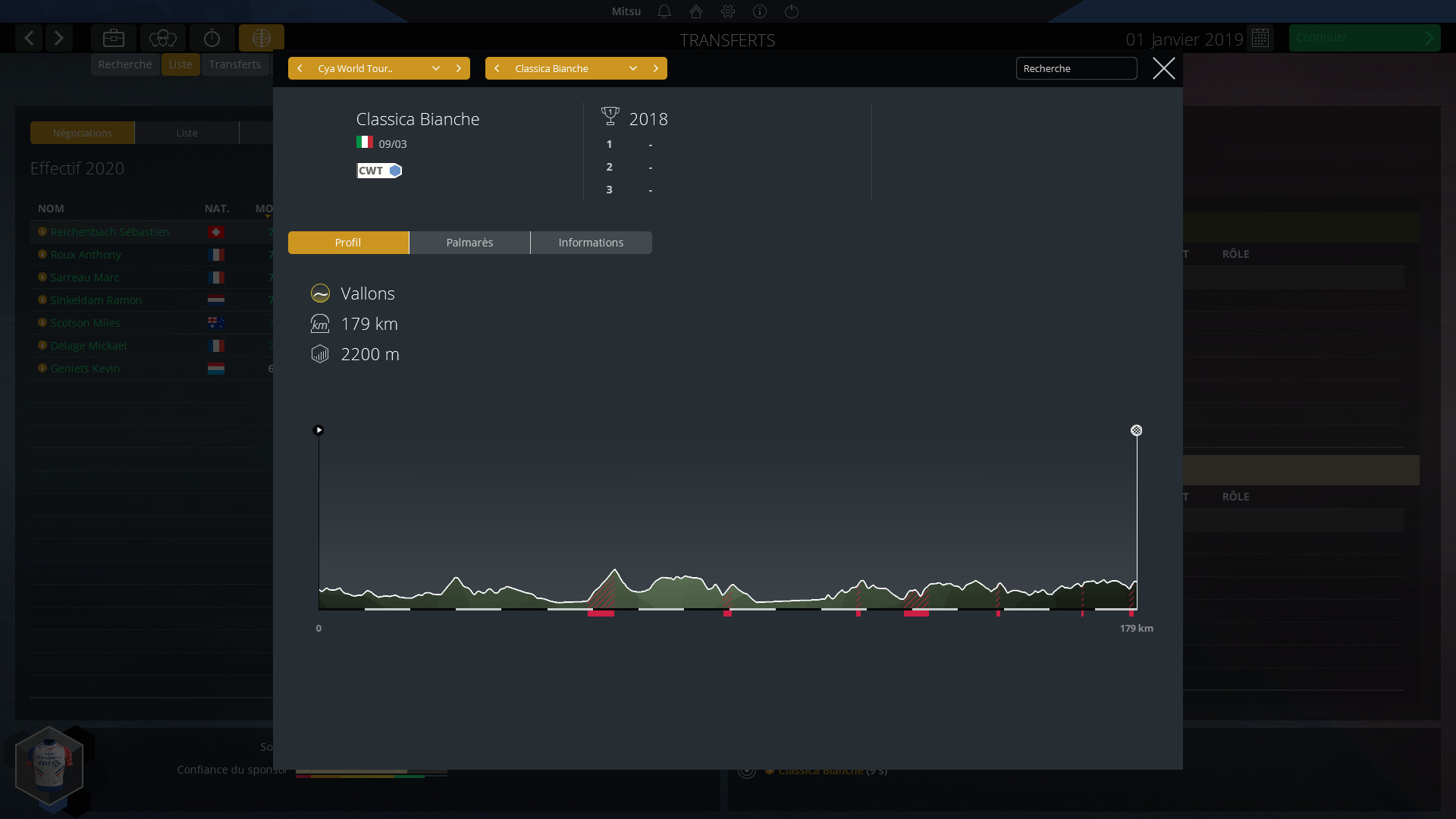Open the calendar icon next to the date
This screenshot has height=819, width=1456.
click(x=1260, y=38)
